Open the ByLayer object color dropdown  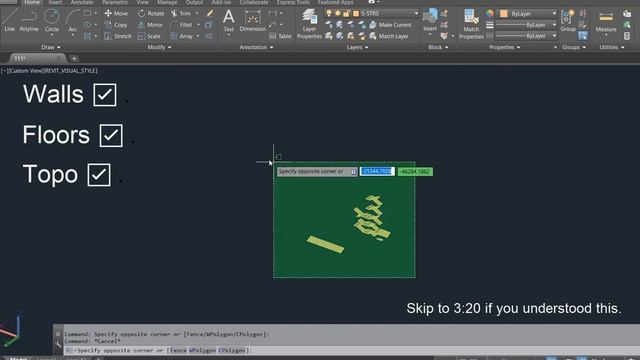[x=554, y=13]
